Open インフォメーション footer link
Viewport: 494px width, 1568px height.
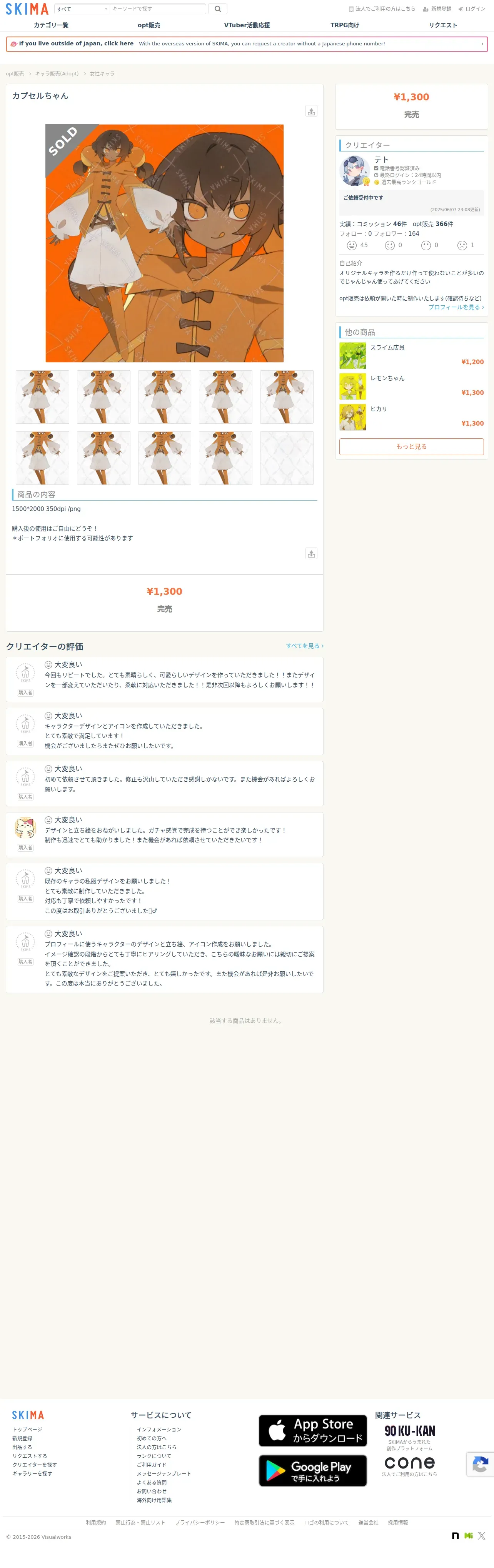159,1429
